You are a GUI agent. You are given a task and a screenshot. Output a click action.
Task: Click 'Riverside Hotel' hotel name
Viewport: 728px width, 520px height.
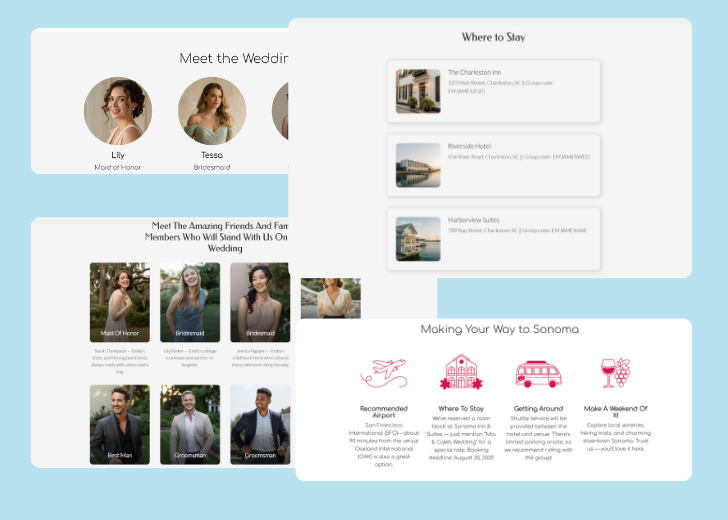click(469, 146)
